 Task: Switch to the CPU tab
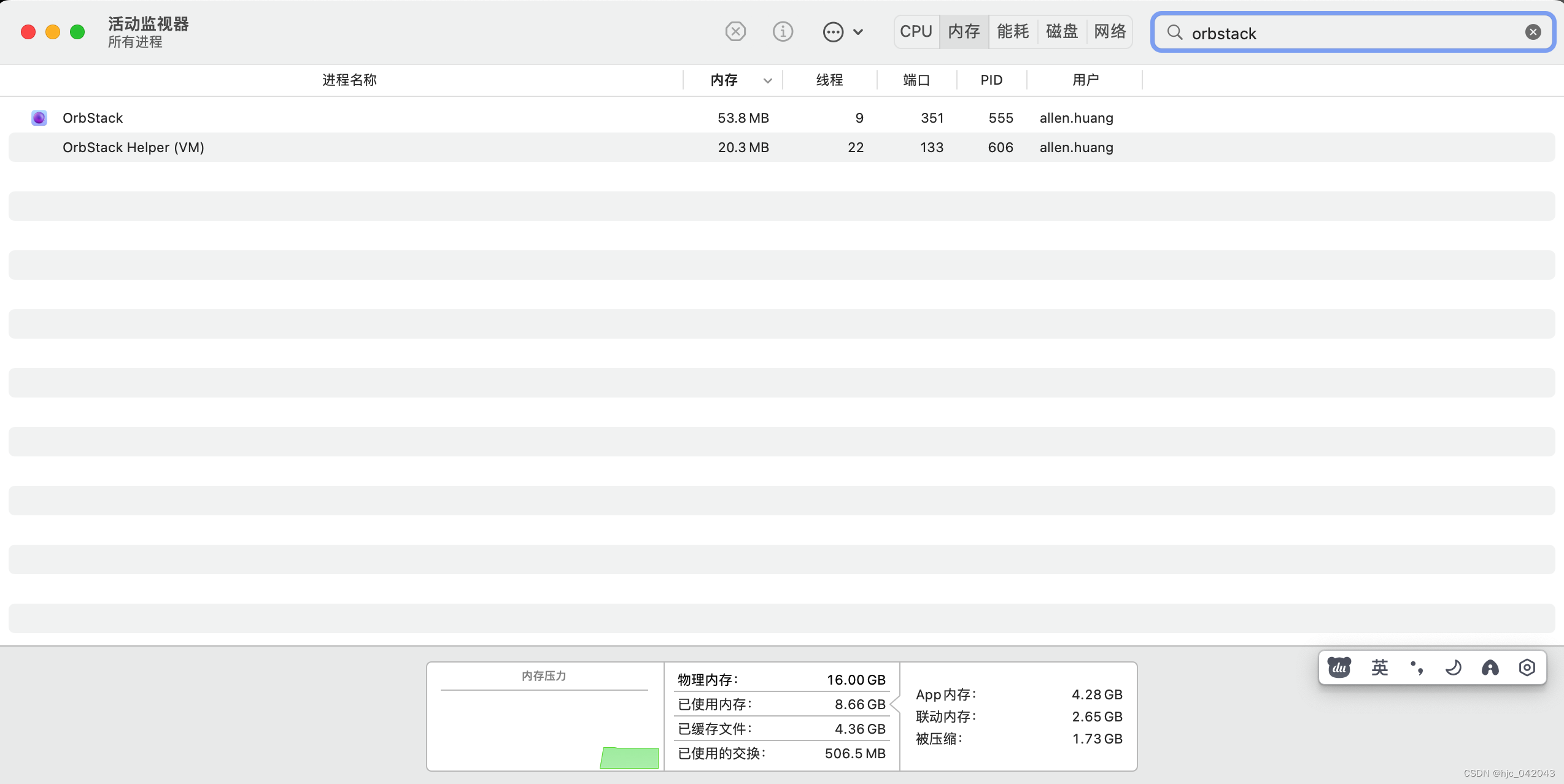(x=916, y=31)
